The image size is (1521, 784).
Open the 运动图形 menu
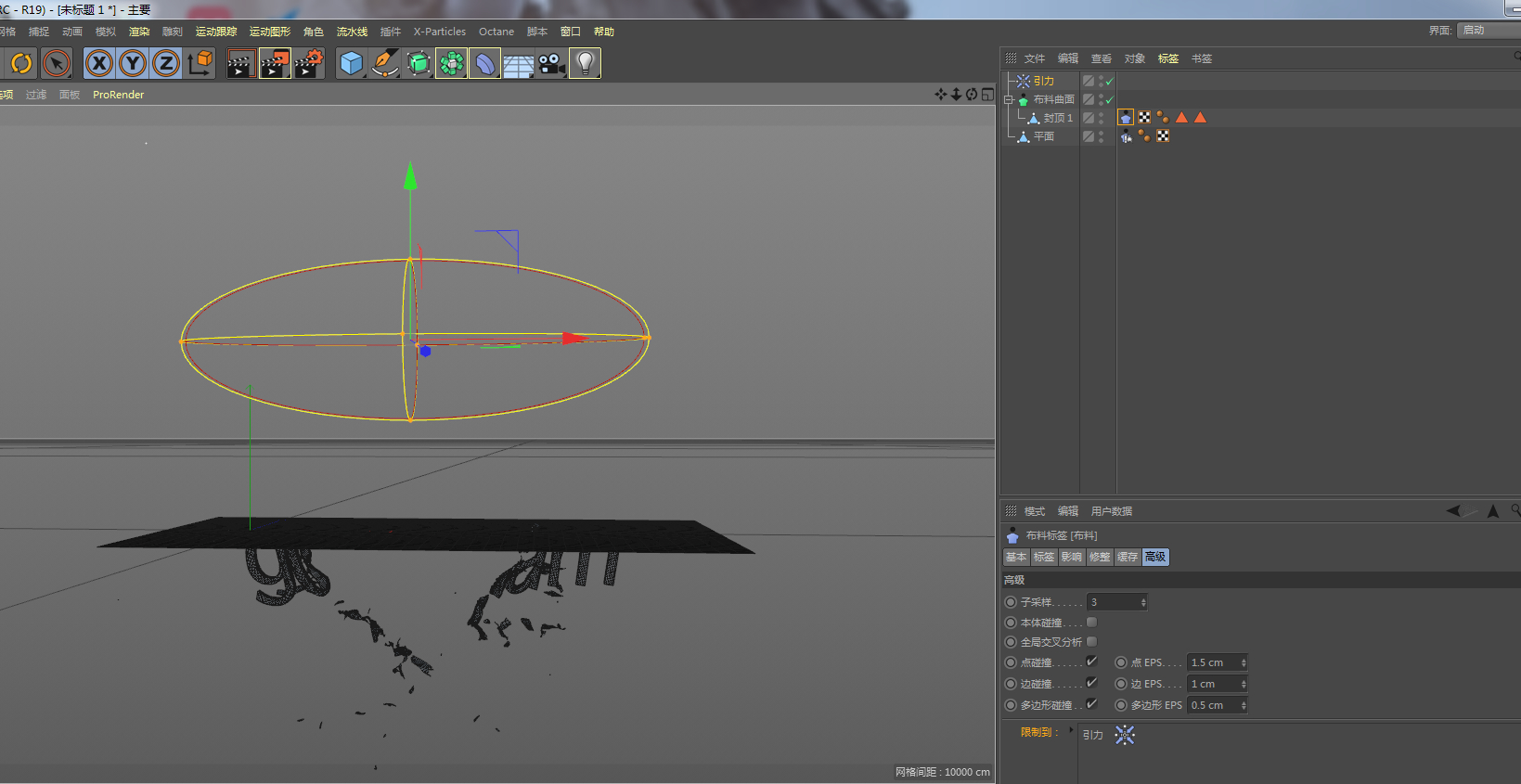tap(269, 32)
